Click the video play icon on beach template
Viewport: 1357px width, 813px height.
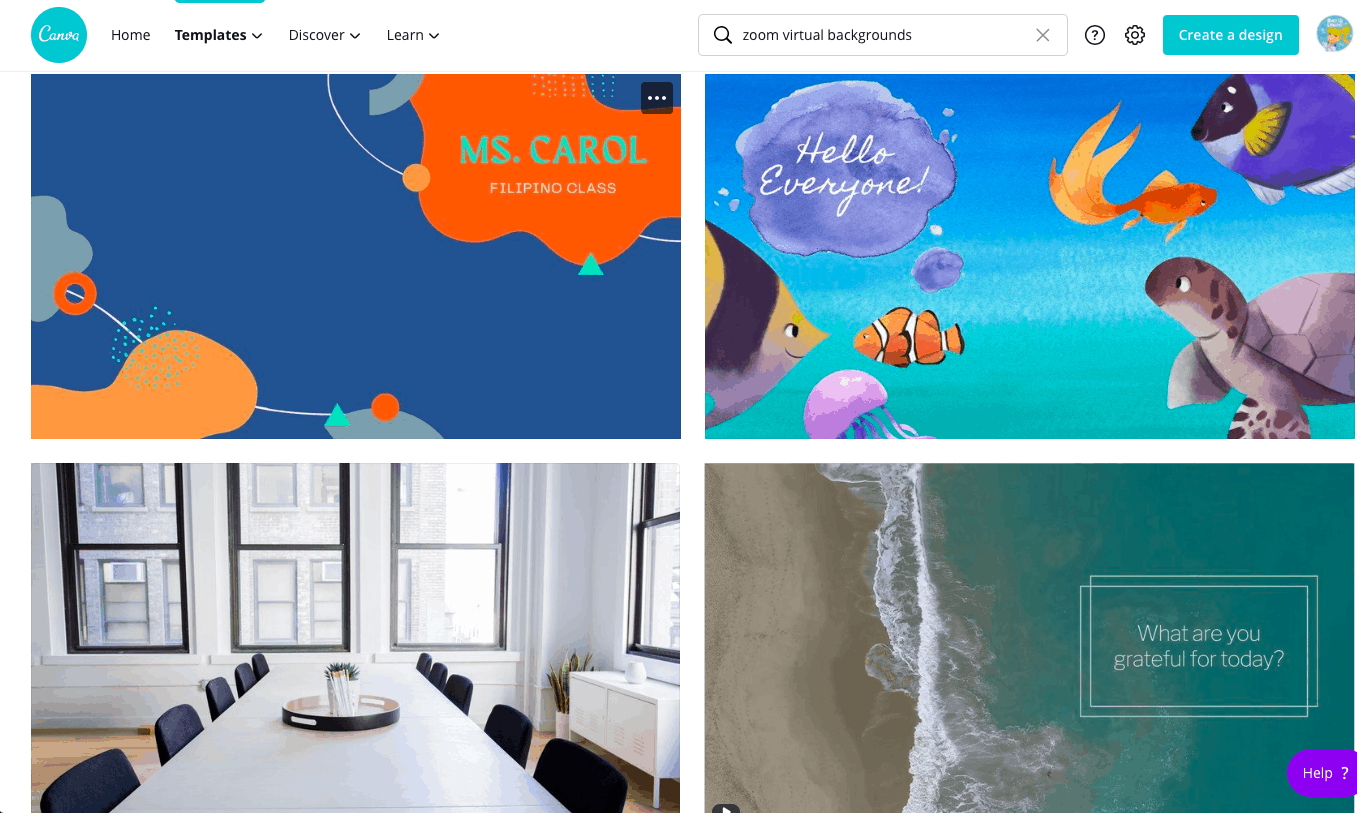point(726,808)
